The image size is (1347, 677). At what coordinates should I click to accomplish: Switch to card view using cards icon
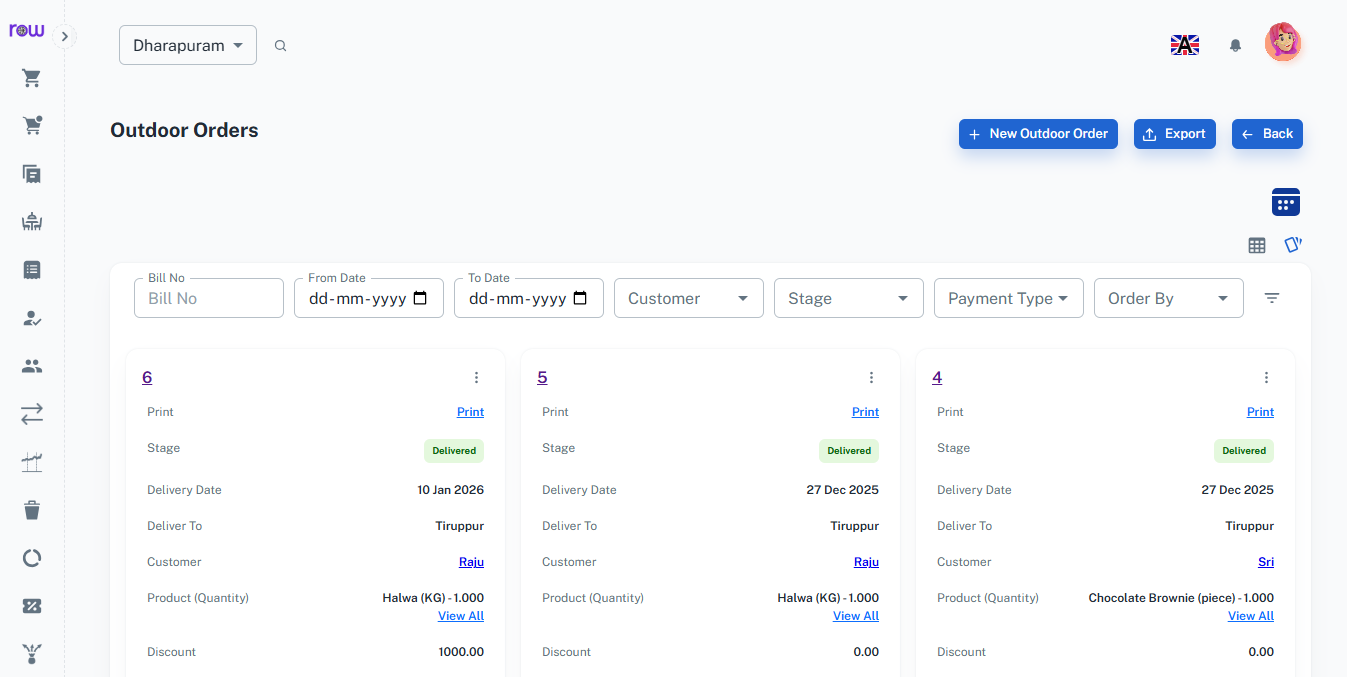pos(1292,244)
